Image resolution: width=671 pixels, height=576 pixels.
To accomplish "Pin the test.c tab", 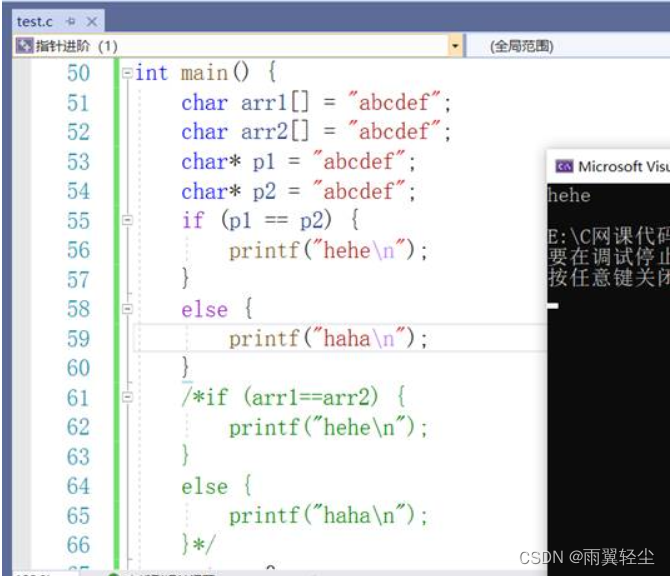I will pos(71,21).
